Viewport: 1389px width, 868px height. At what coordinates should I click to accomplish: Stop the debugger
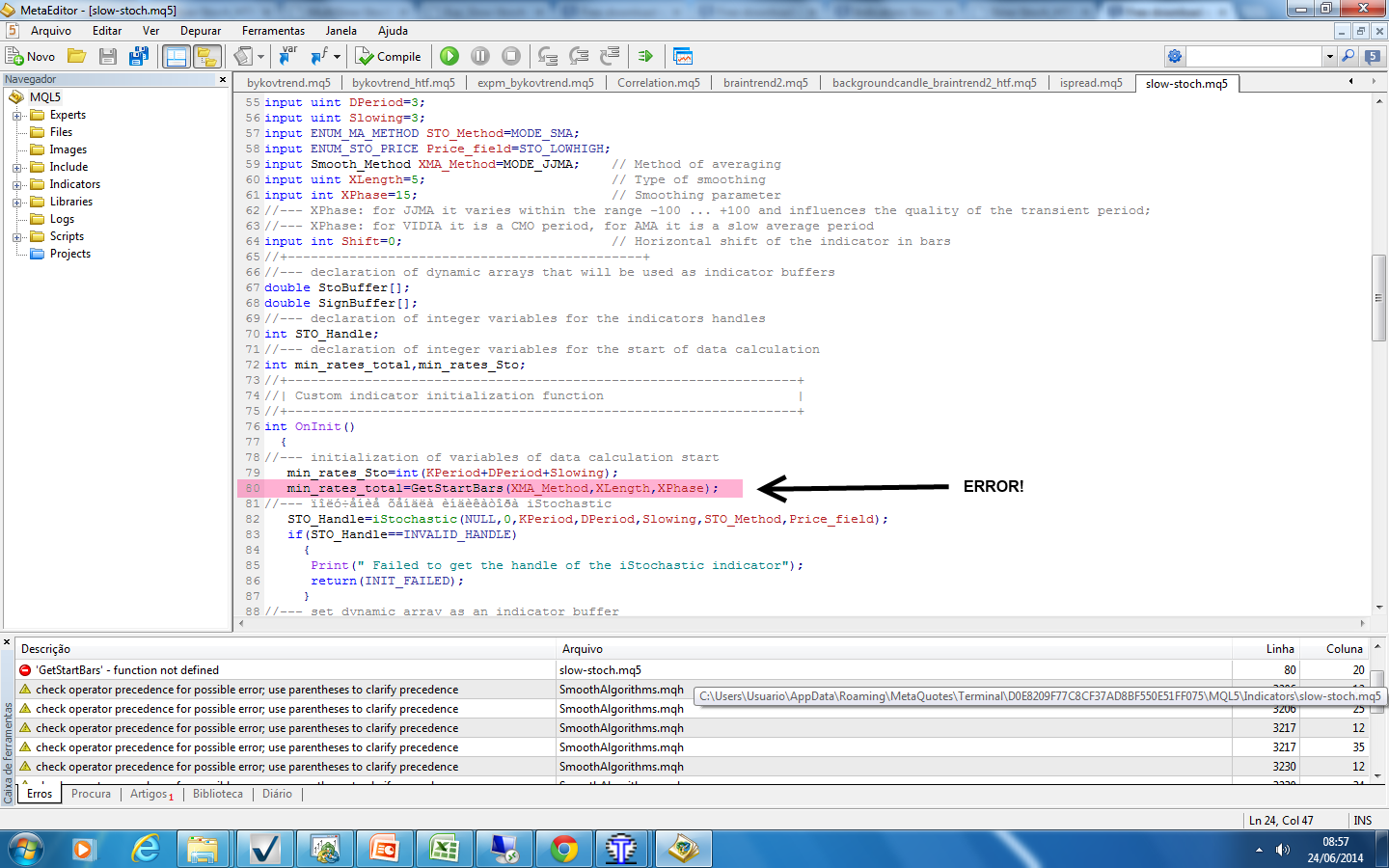pos(509,56)
